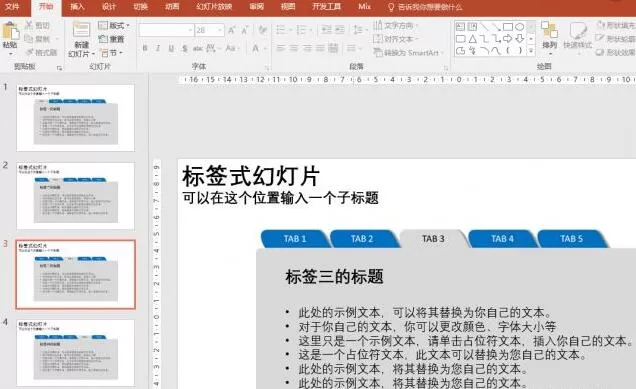The width and height of the screenshot is (636, 389).
Task: Toggle underline formatting U
Action: point(171,48)
